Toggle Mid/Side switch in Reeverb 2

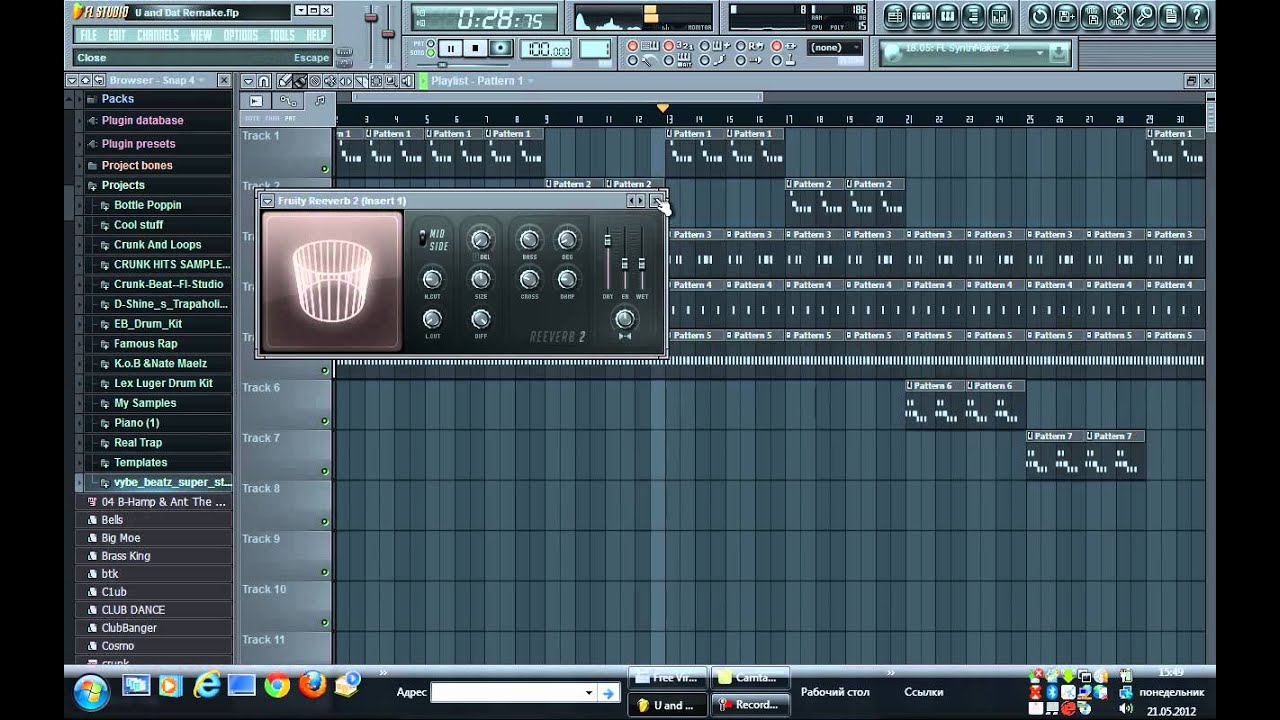point(423,238)
